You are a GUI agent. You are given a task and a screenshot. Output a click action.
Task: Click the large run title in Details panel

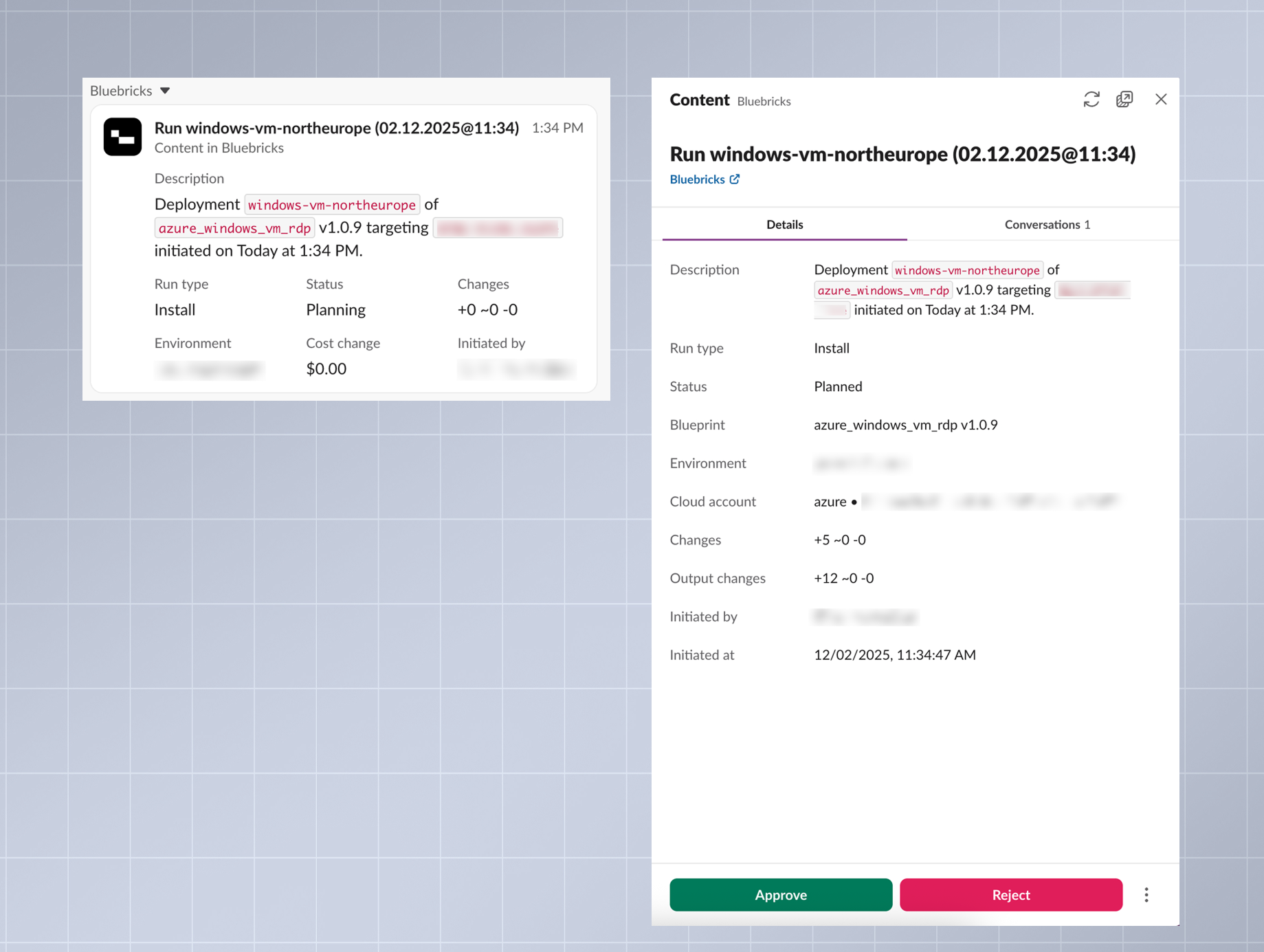click(902, 154)
